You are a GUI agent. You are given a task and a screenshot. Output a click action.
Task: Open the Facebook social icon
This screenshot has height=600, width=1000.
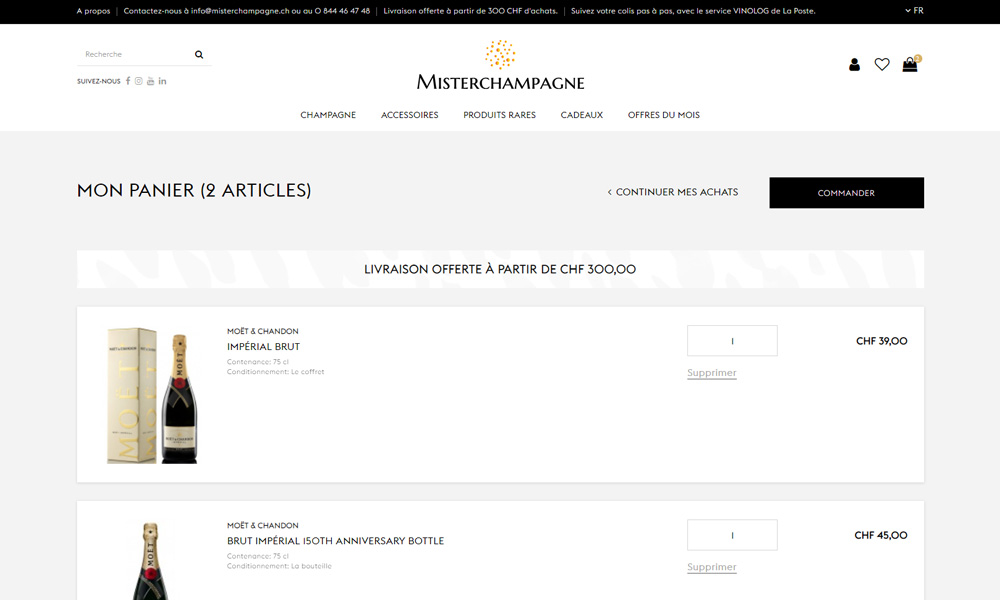128,81
